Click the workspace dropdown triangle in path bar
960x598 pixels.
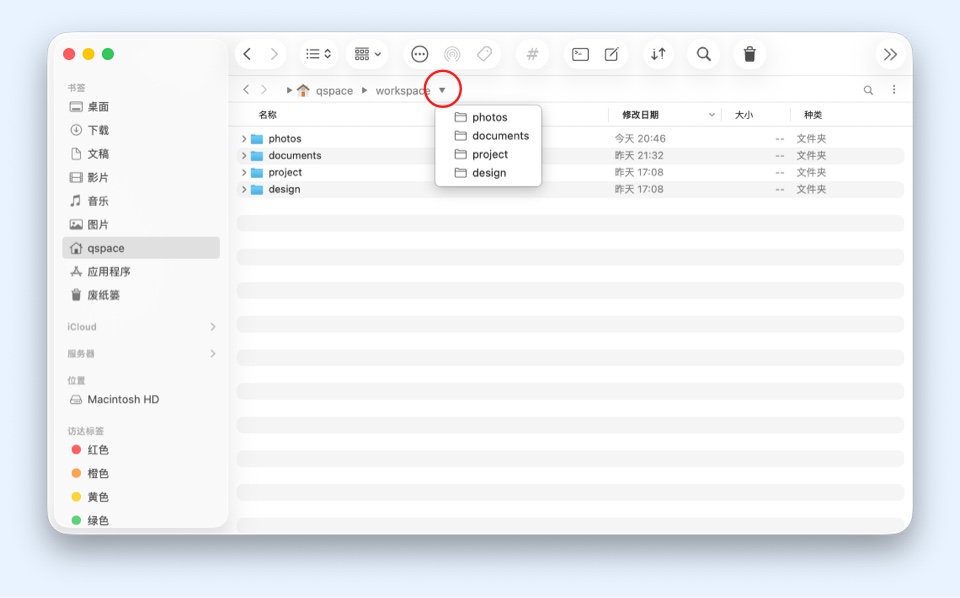pyautogui.click(x=442, y=90)
